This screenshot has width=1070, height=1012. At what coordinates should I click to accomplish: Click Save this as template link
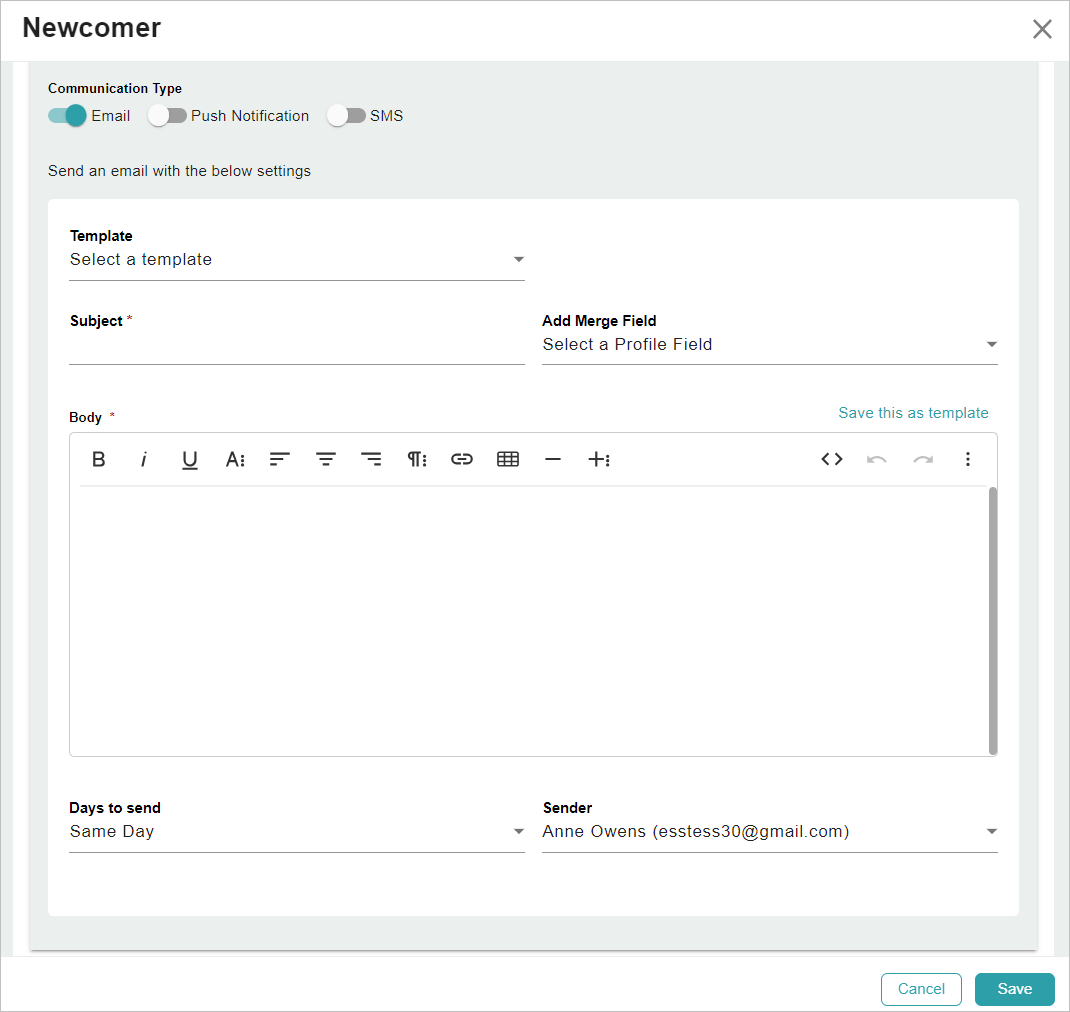point(913,413)
